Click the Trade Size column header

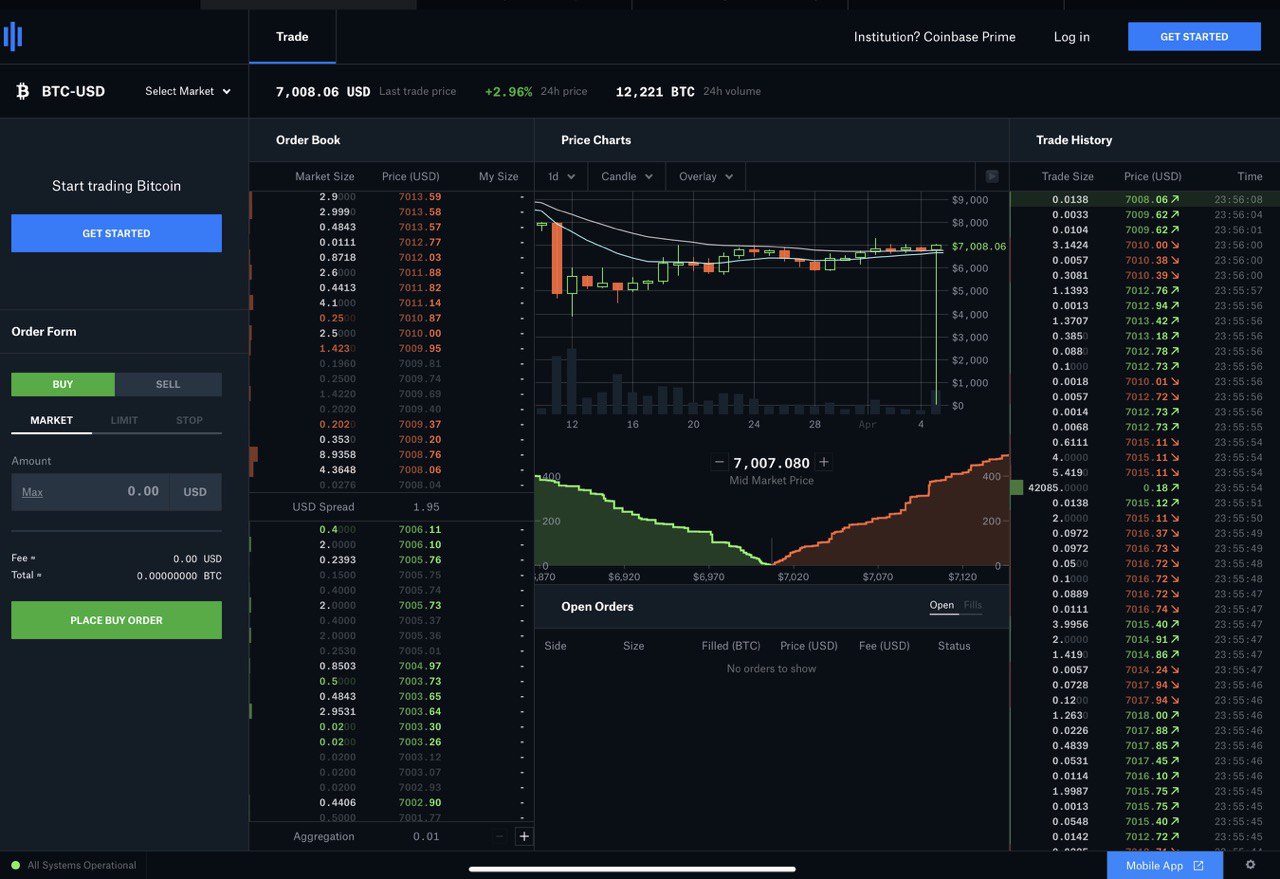click(x=1067, y=177)
